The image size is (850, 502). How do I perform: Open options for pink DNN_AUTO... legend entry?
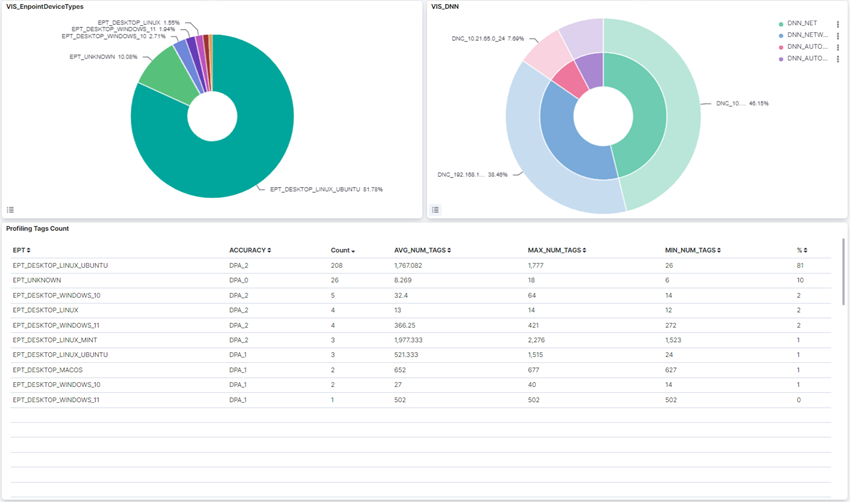click(837, 47)
